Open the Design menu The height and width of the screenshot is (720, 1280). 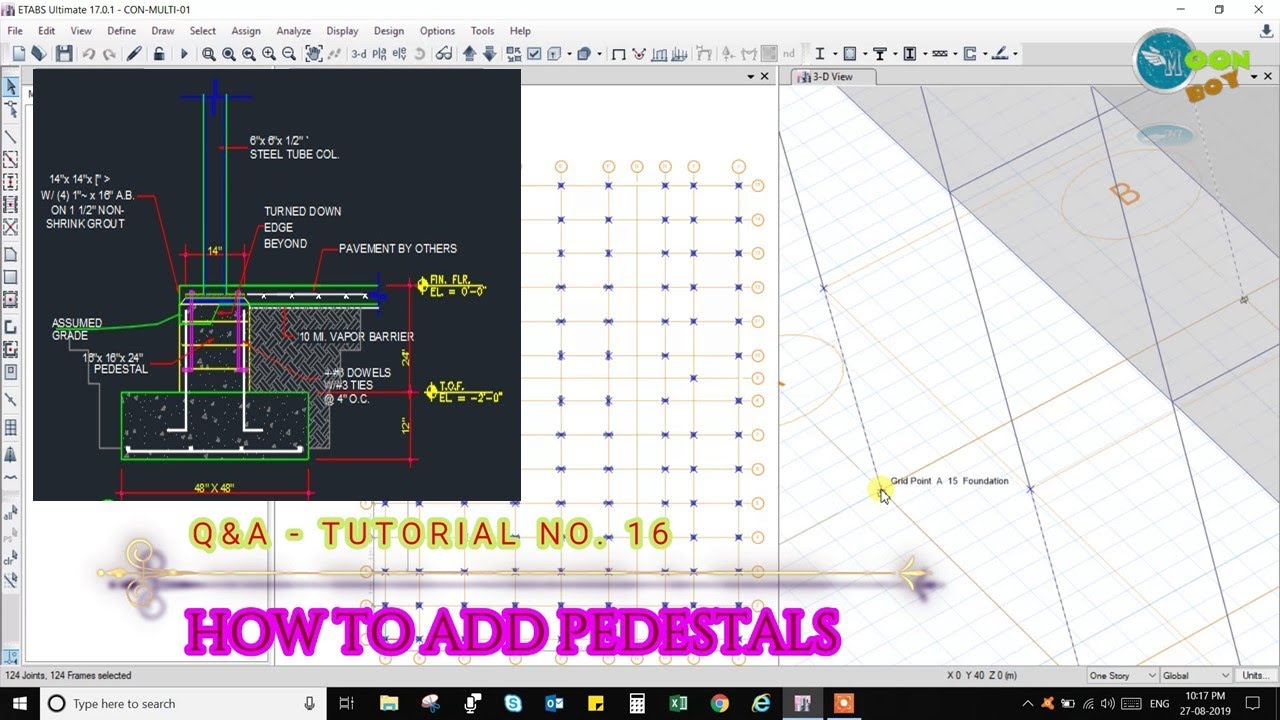(x=389, y=31)
